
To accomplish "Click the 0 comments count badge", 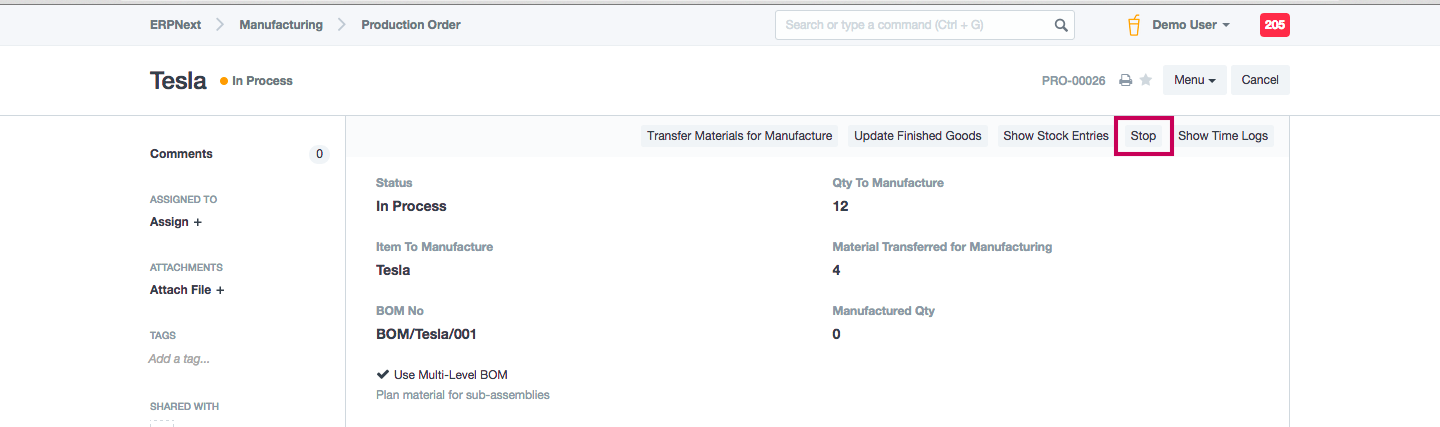I will coord(319,154).
